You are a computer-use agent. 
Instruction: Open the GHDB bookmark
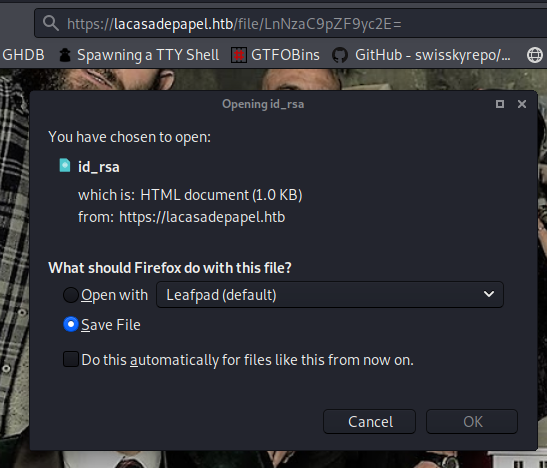point(23,55)
